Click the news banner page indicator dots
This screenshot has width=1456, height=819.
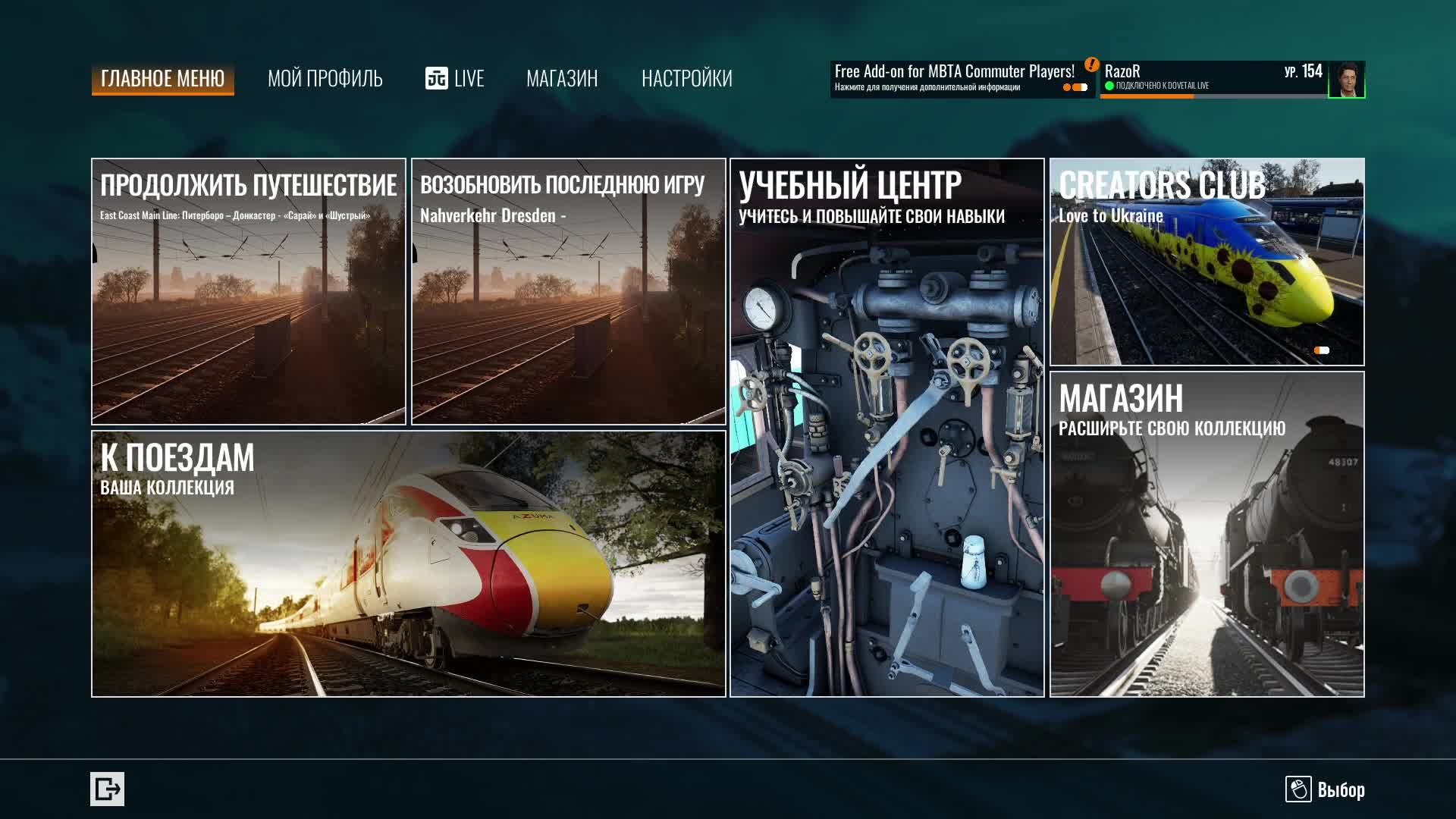[x=1075, y=87]
